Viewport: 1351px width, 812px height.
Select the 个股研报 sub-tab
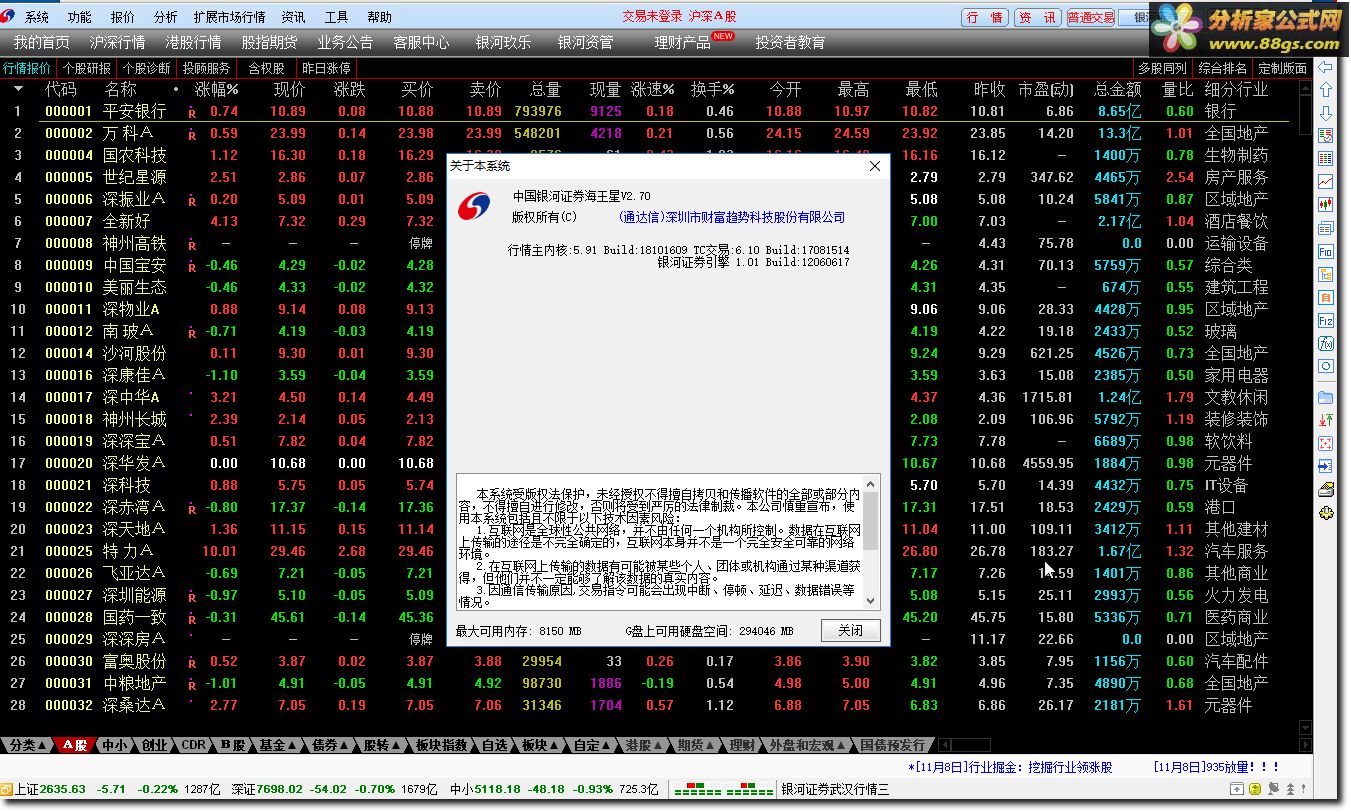pyautogui.click(x=87, y=69)
